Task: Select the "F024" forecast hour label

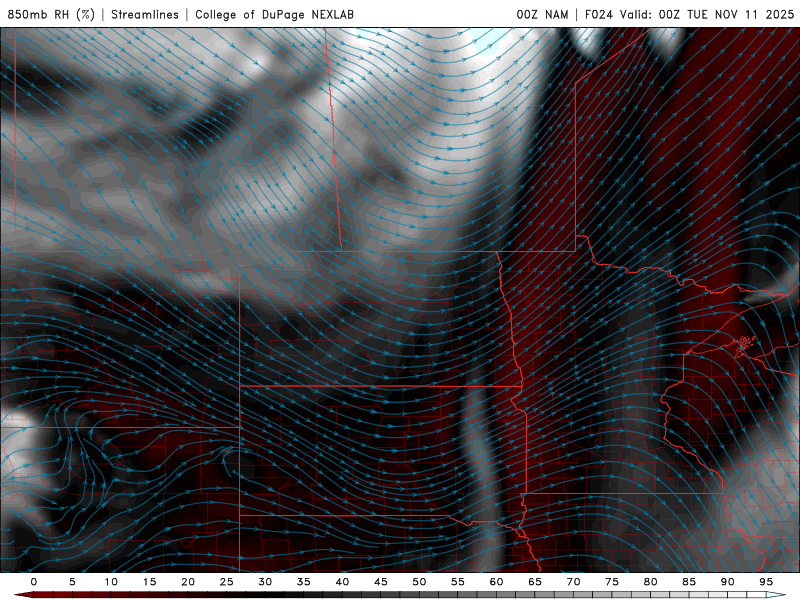Action: tap(598, 14)
